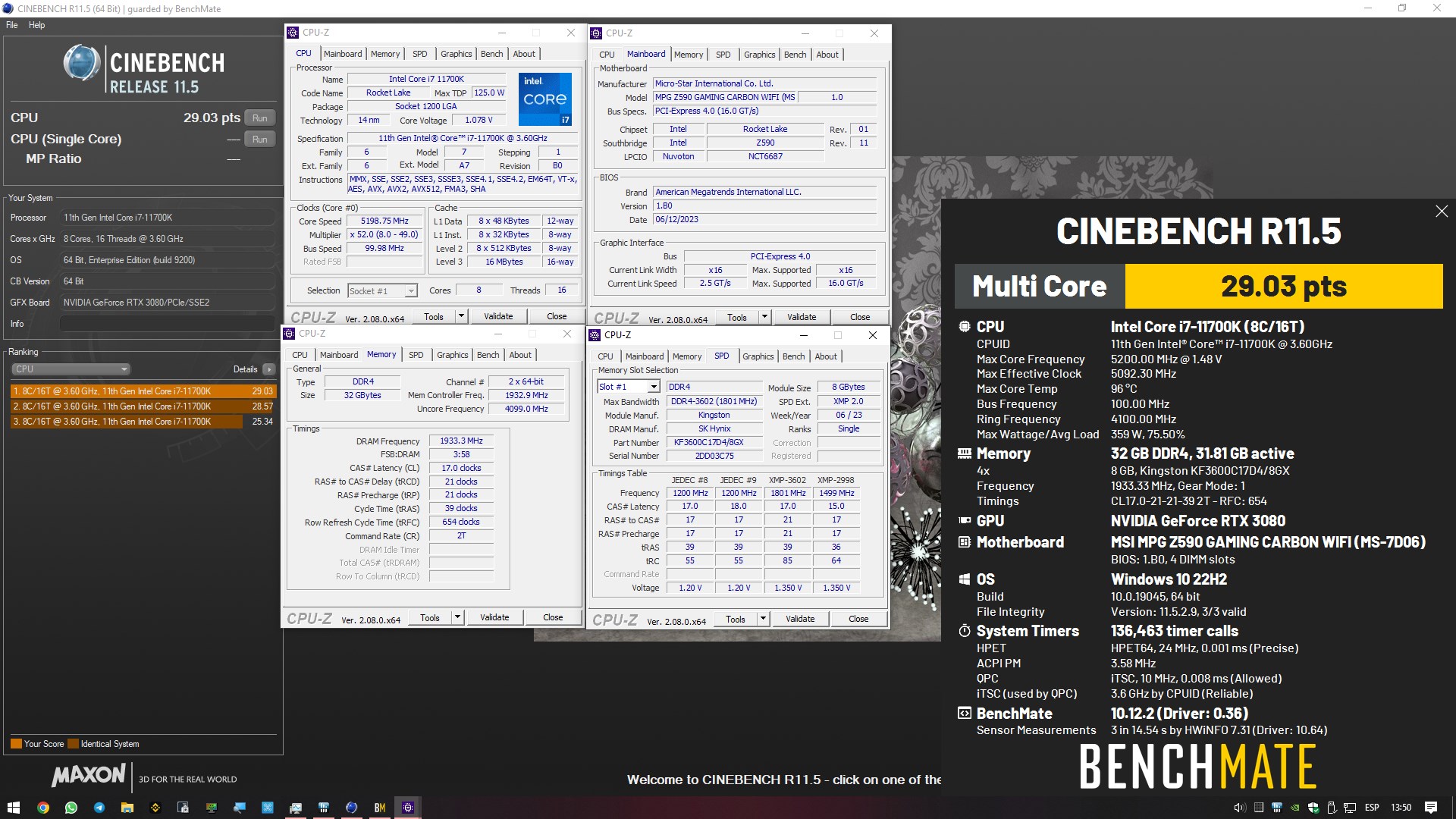Select ranking row 1 with score 29.03
Viewport: 1456px width, 819px height.
pos(143,391)
